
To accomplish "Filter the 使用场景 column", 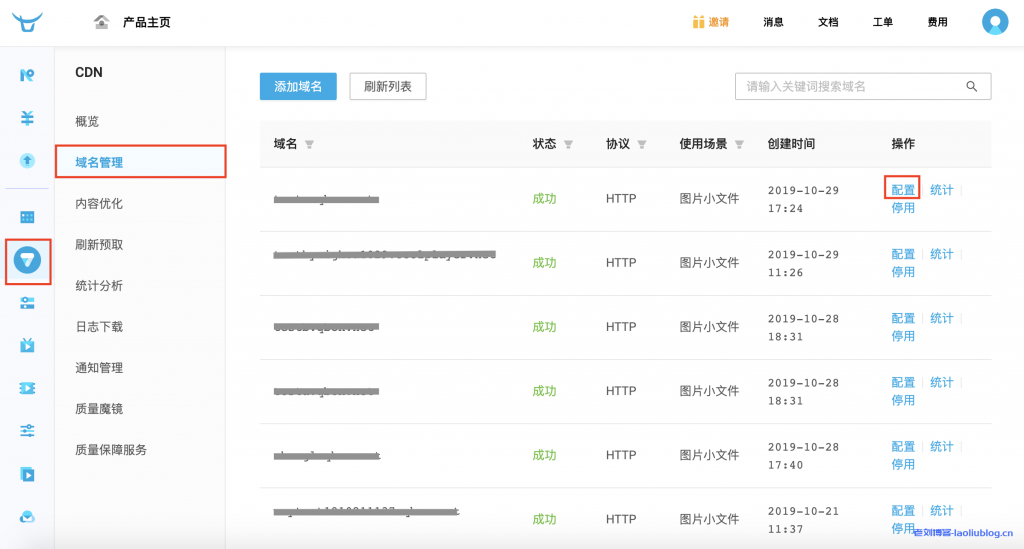I will (x=739, y=144).
